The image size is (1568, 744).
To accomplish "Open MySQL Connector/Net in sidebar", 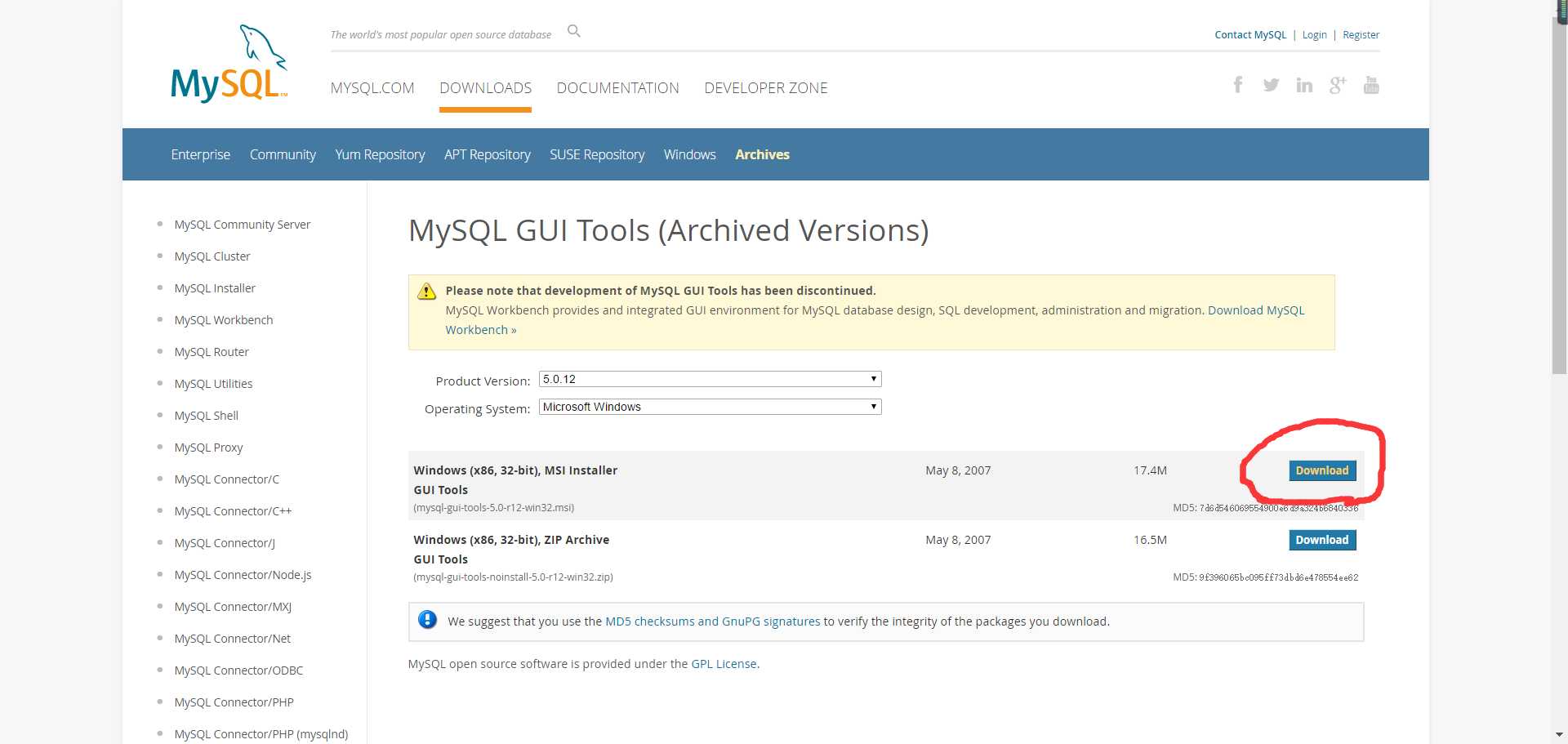I will coord(232,639).
